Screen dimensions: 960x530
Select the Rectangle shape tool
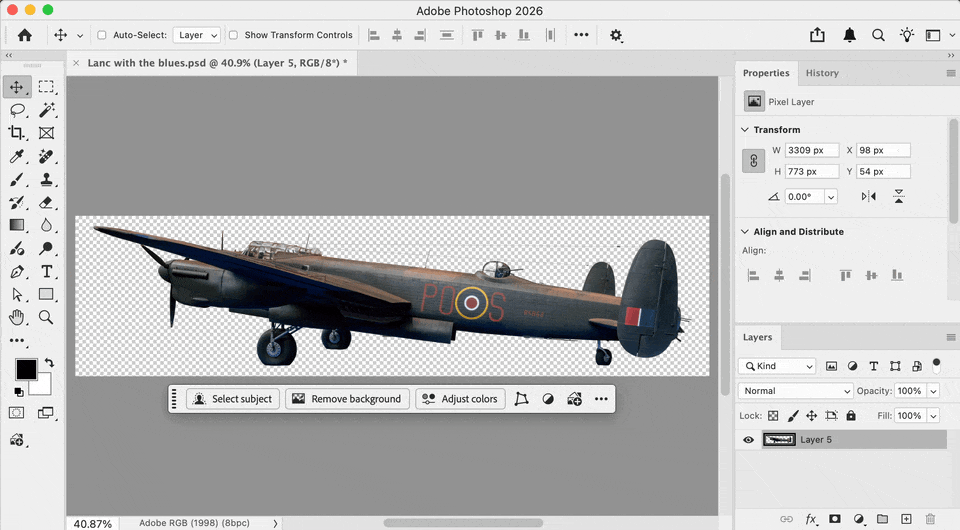[x=46, y=294]
